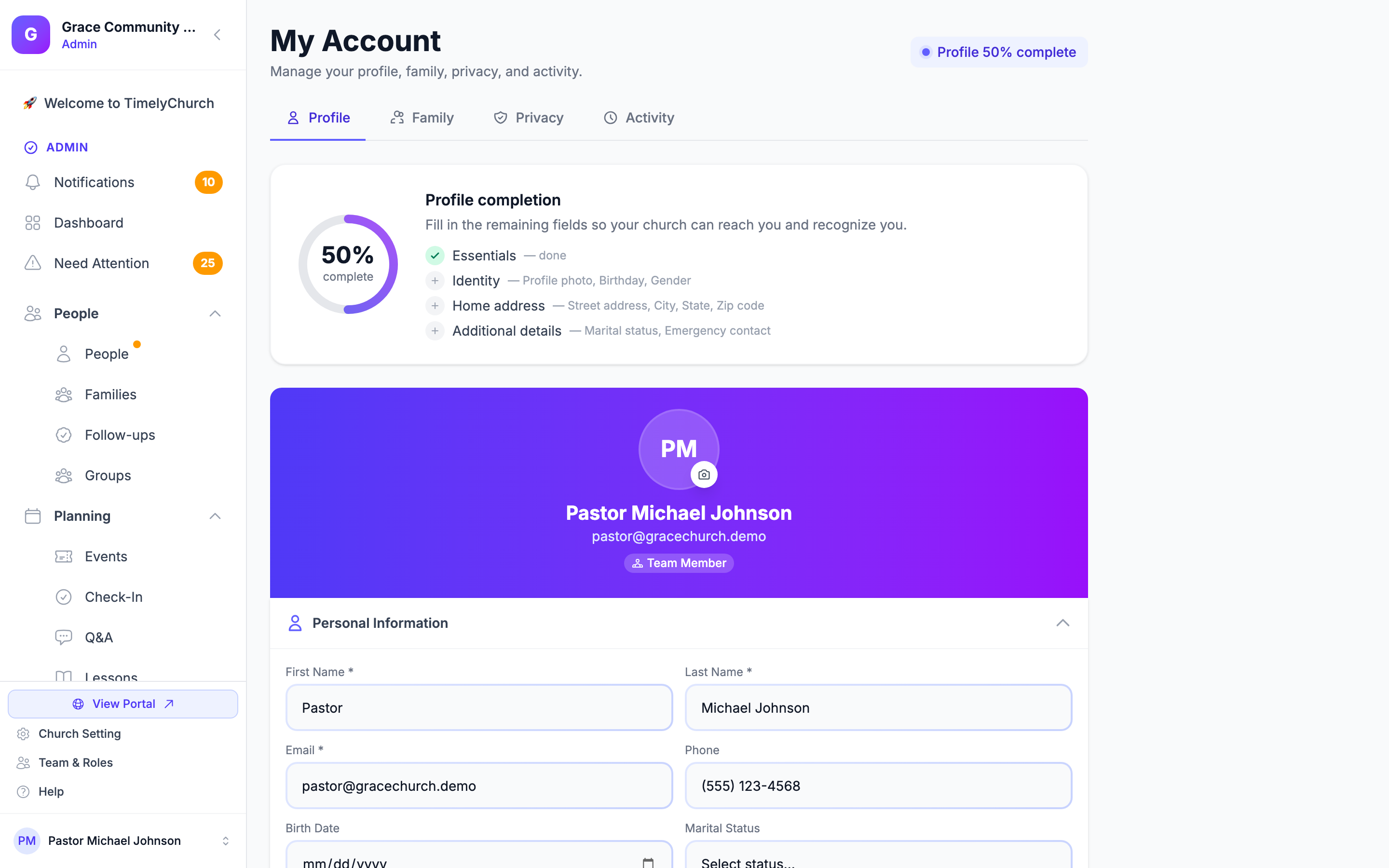This screenshot has width=1389, height=868.
Task: Open Church Setting gear icon
Action: (x=23, y=733)
